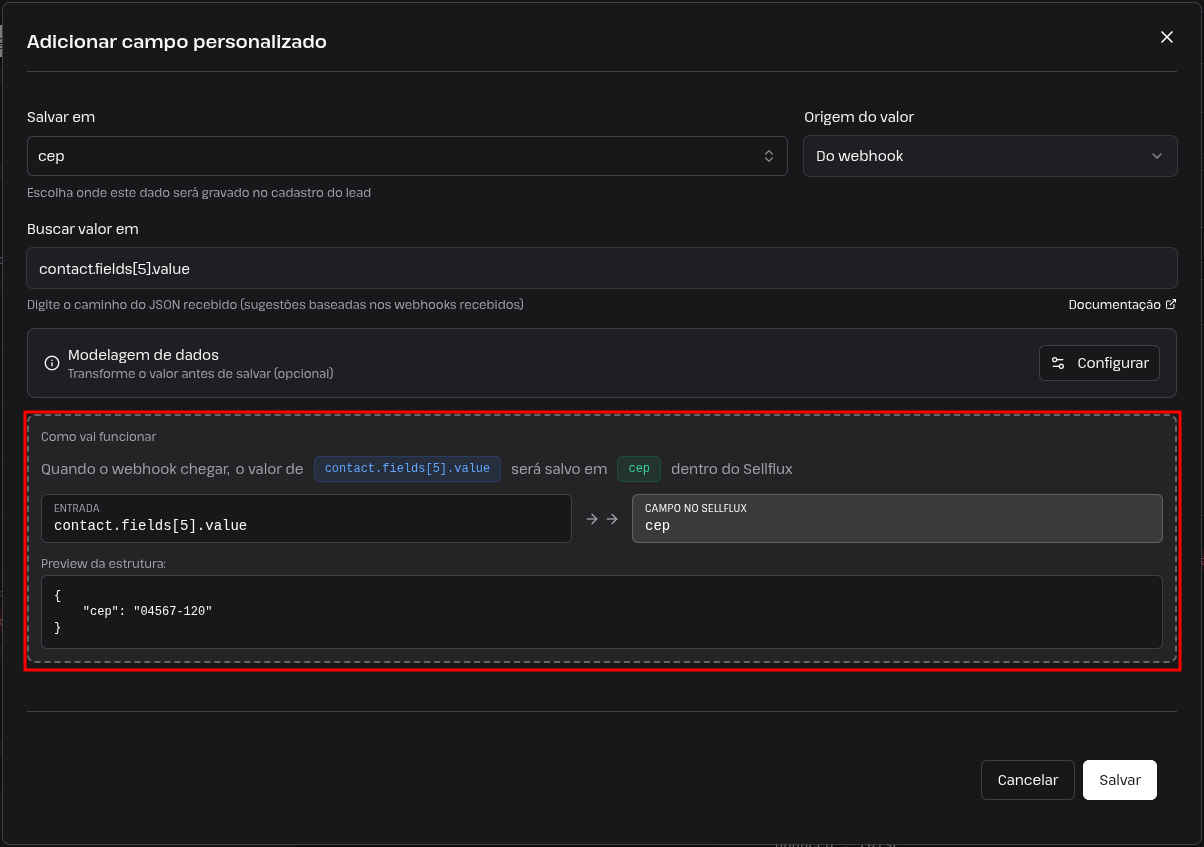Open the Documentação link
The image size is (1204, 847).
pyautogui.click(x=1114, y=304)
